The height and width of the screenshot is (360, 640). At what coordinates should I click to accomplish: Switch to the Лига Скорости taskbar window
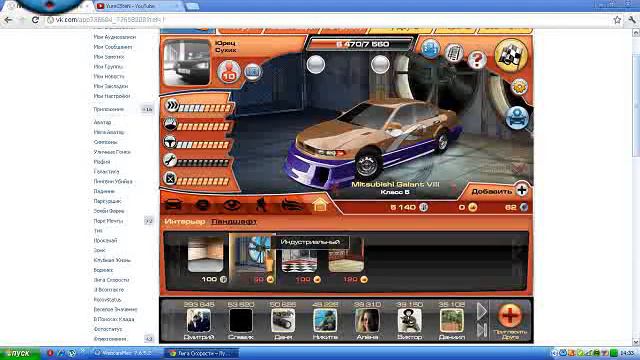pyautogui.click(x=201, y=353)
